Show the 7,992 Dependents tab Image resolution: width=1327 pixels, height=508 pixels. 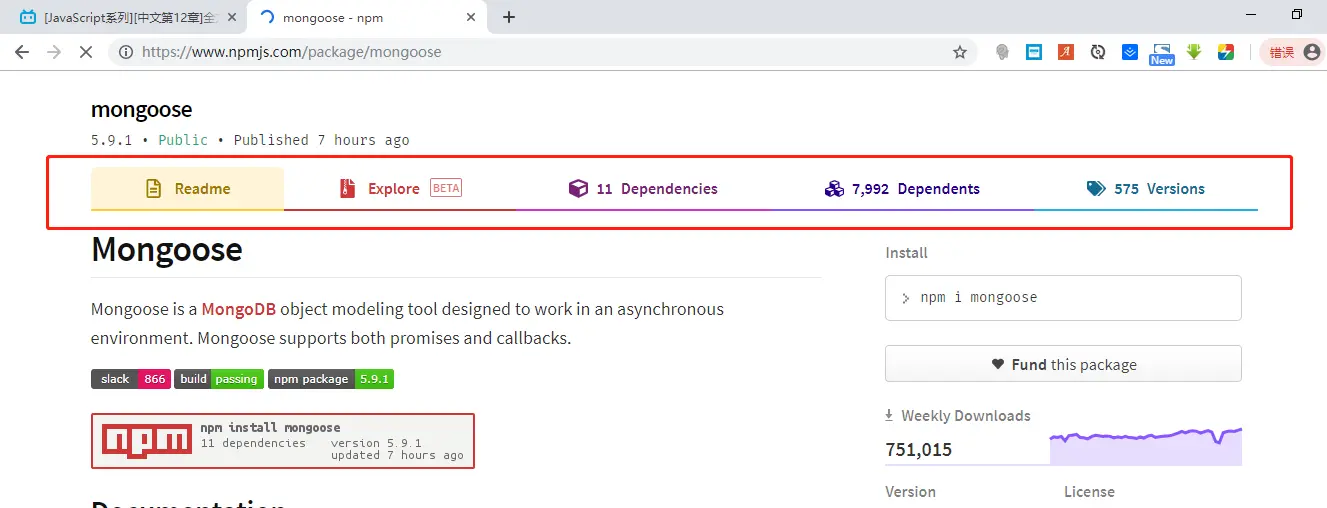coord(902,189)
